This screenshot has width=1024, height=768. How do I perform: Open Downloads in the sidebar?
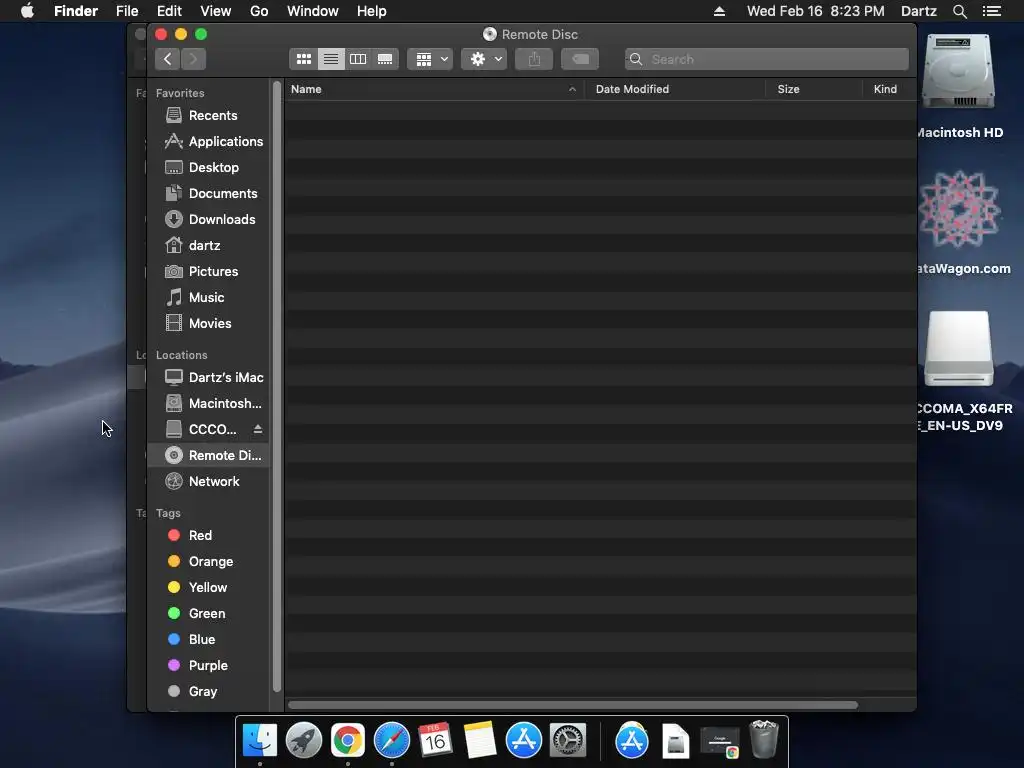(x=209, y=220)
